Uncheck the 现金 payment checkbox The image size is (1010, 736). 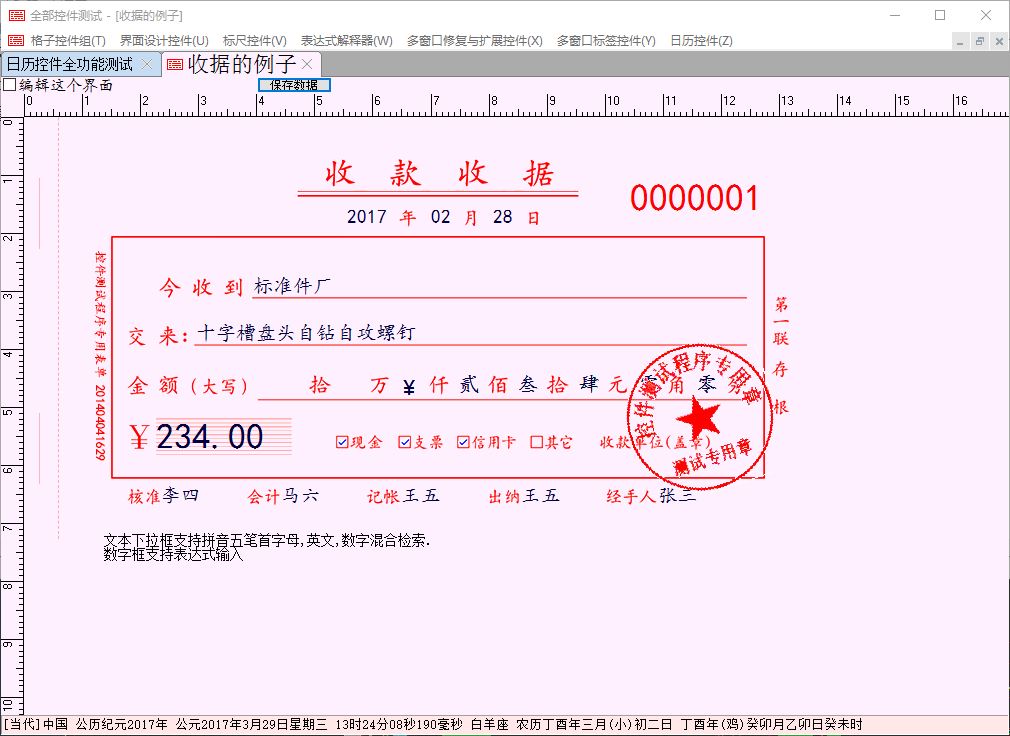click(x=342, y=442)
